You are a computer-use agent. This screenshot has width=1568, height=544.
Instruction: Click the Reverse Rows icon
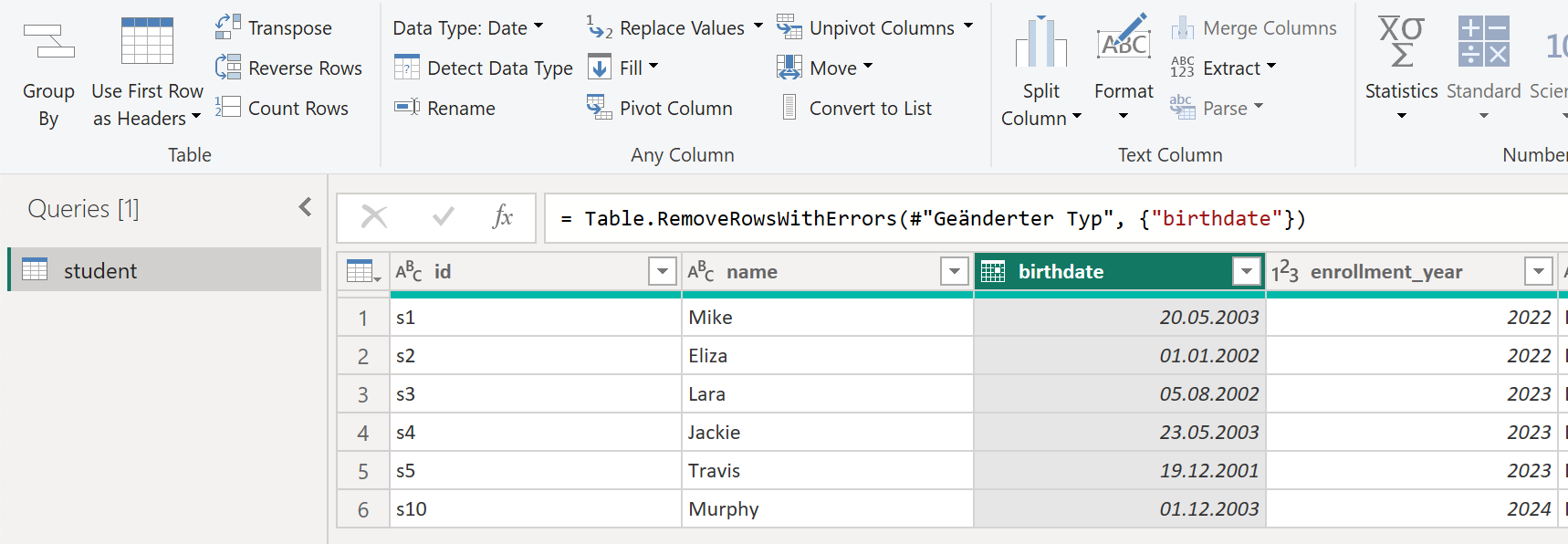pyautogui.click(x=228, y=68)
